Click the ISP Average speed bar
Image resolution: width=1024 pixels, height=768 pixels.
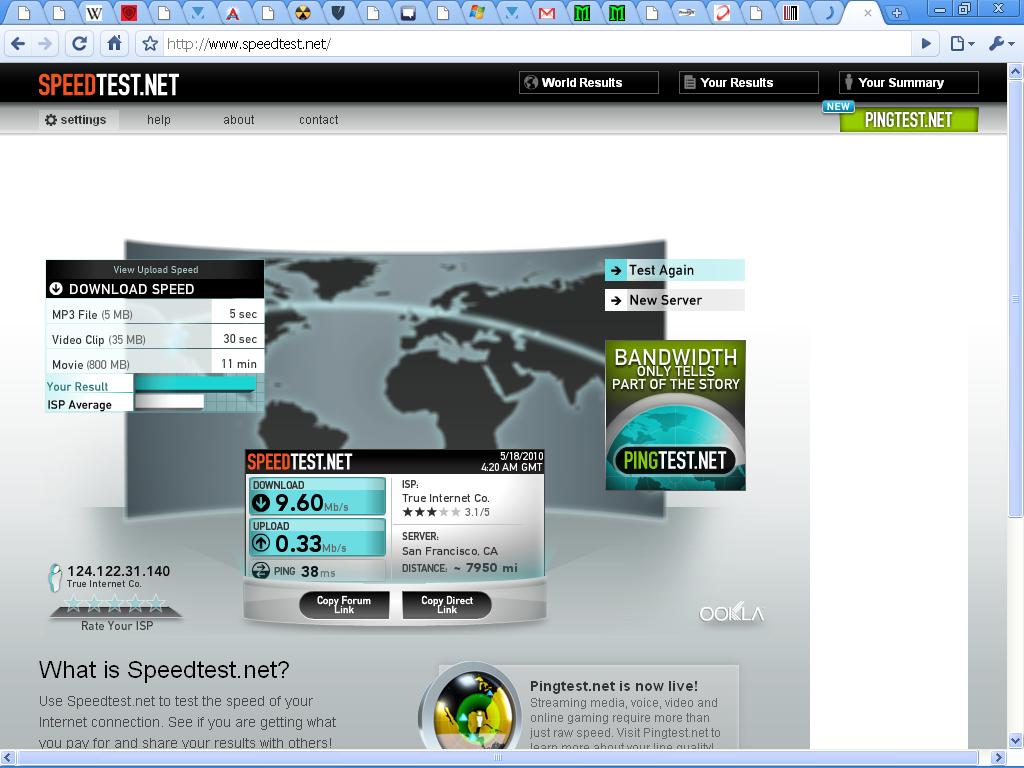point(169,402)
